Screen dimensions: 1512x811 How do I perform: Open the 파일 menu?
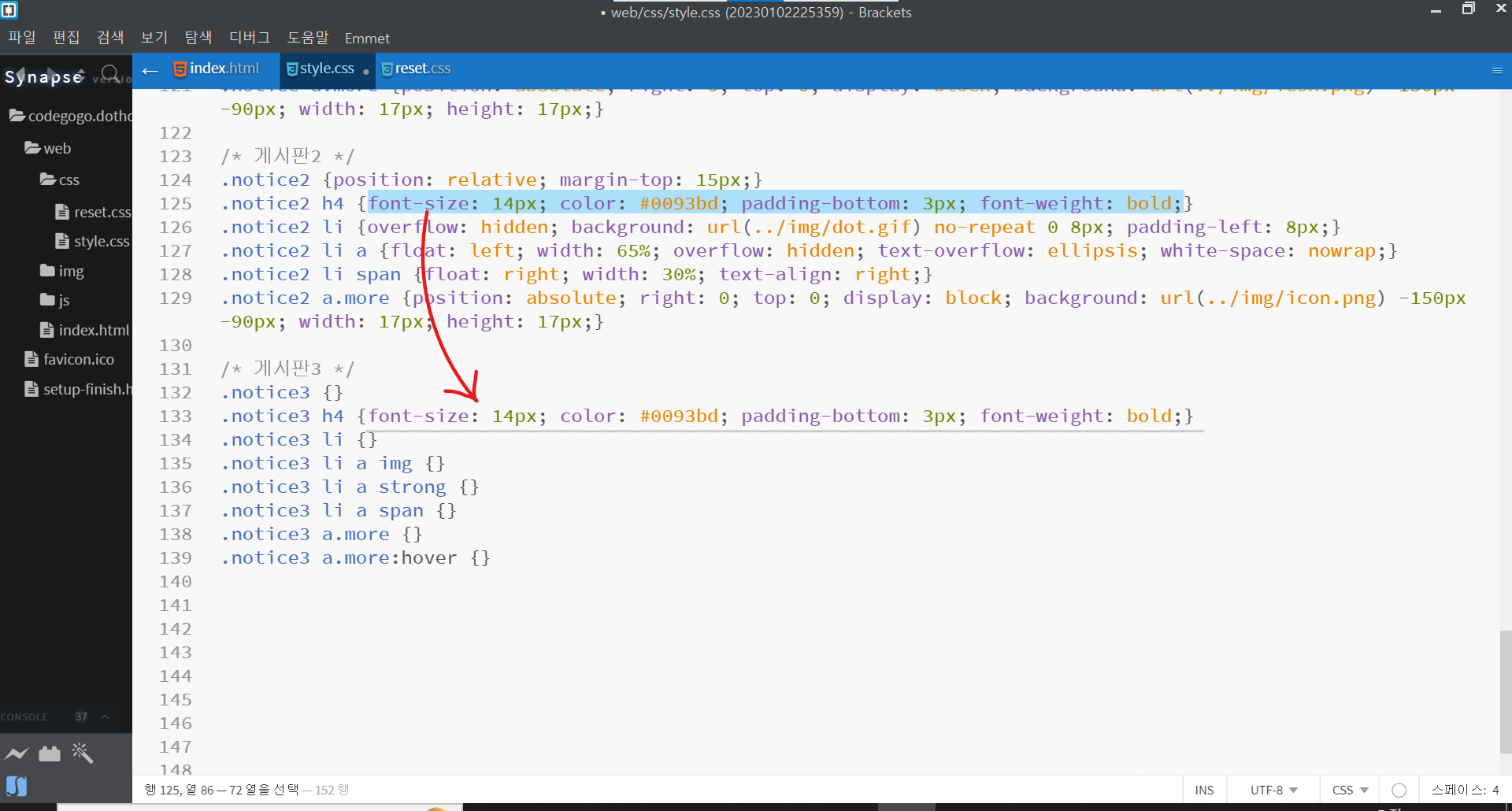(x=22, y=37)
